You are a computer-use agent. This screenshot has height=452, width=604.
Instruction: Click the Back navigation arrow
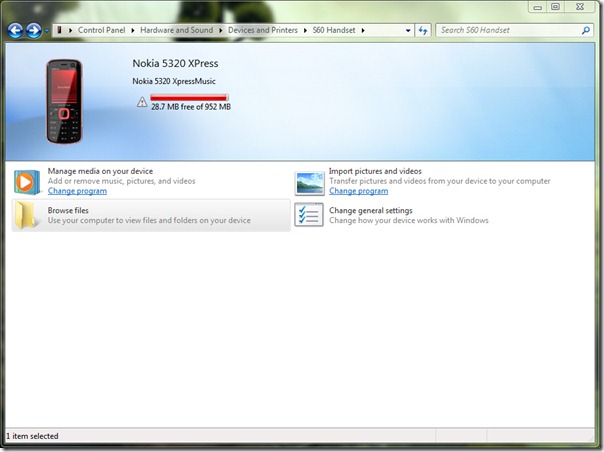coord(15,31)
